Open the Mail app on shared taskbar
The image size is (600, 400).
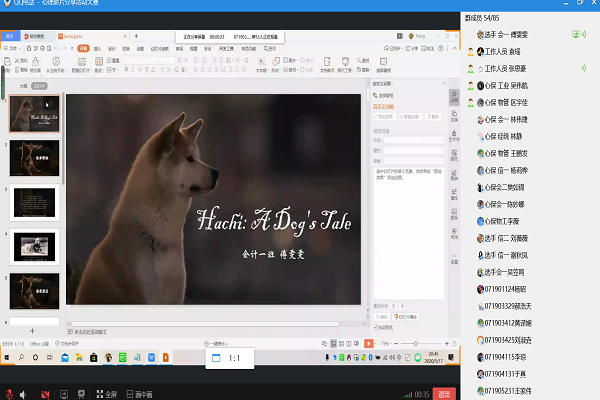pyautogui.click(x=65, y=358)
